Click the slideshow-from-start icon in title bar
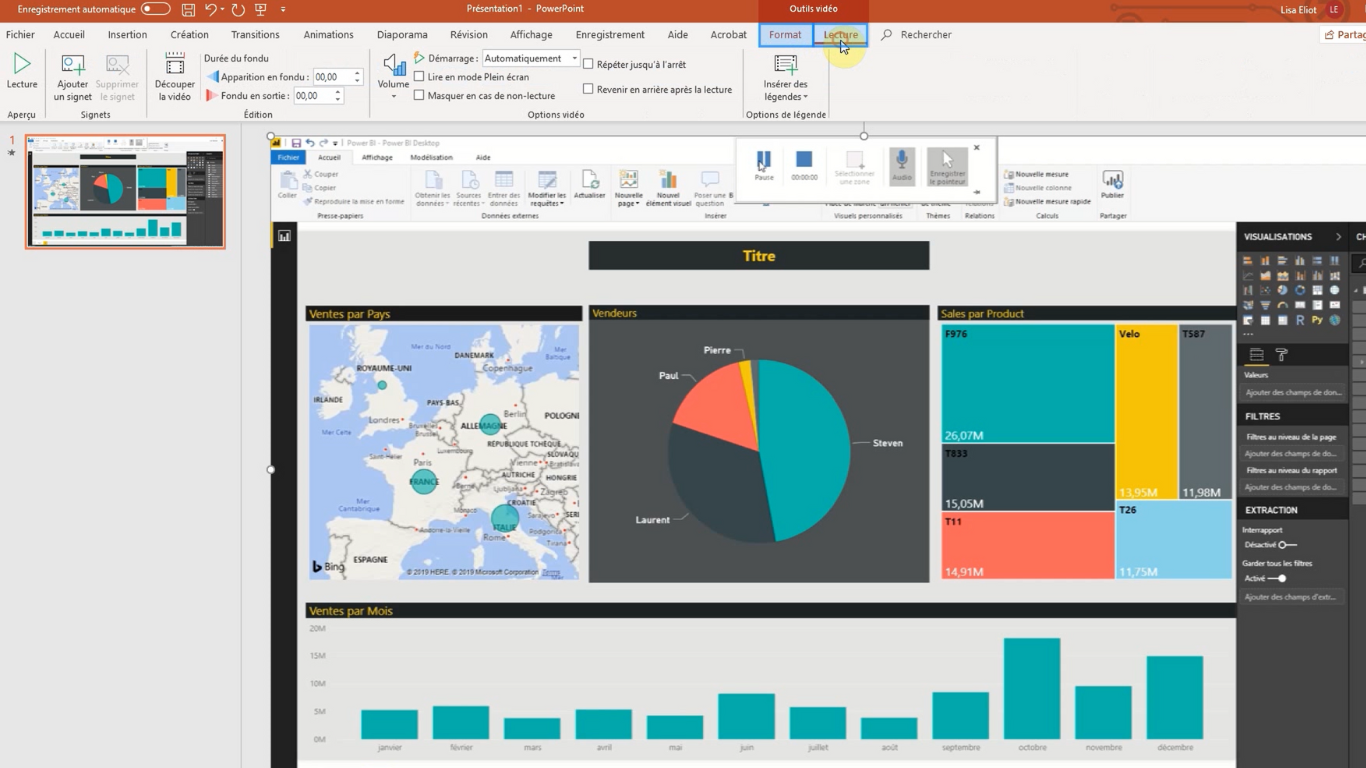 tap(261, 9)
